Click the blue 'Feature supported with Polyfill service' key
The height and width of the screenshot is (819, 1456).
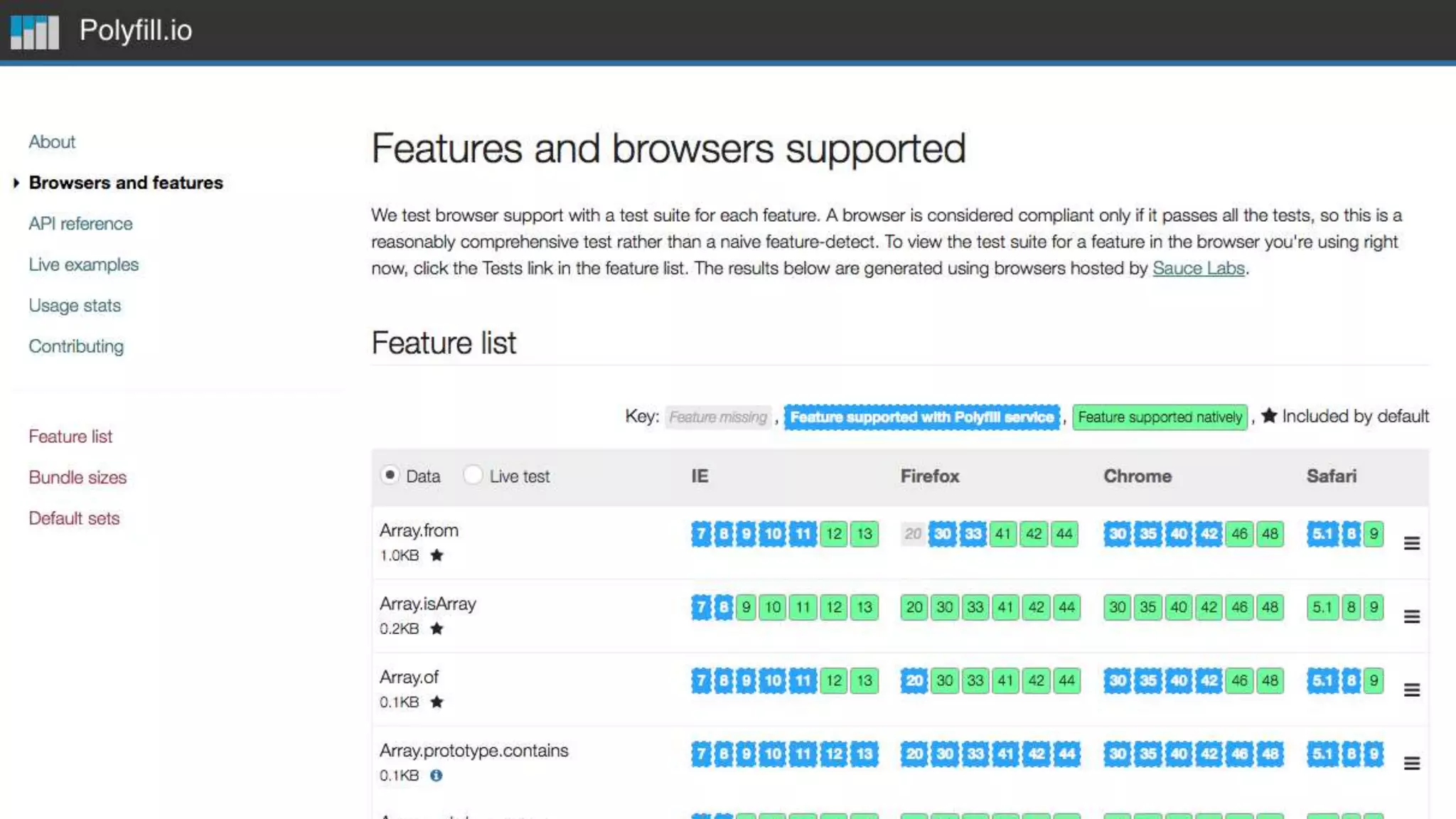tap(921, 417)
